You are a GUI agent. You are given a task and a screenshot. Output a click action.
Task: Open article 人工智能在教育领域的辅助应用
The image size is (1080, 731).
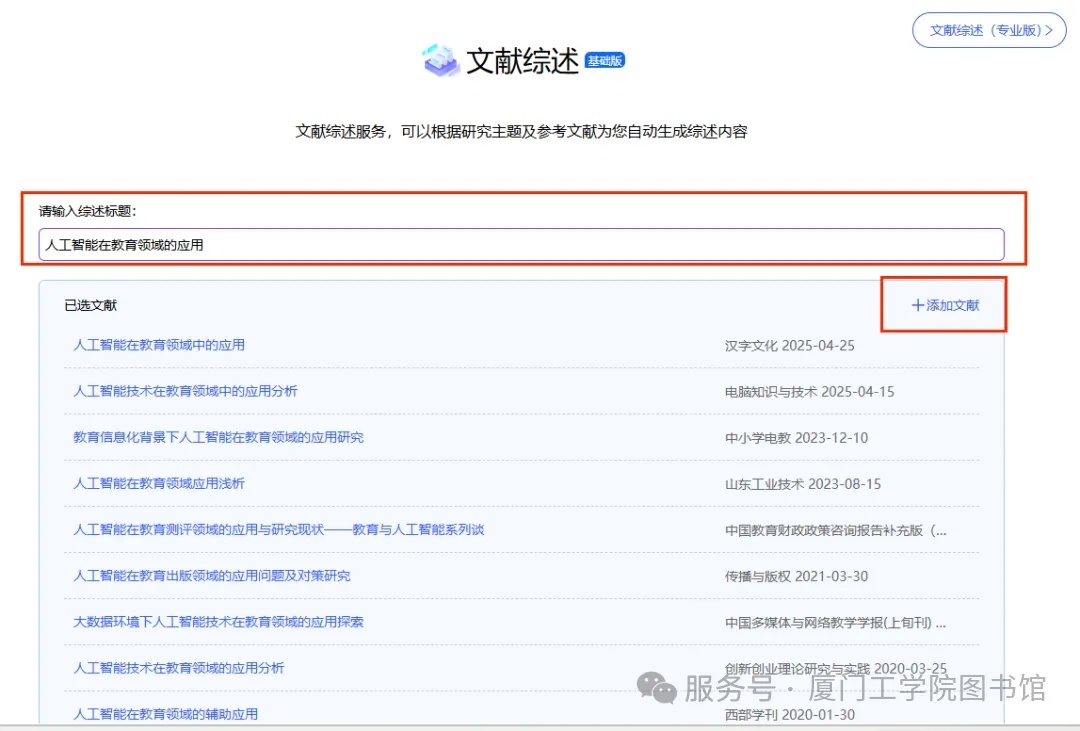click(x=165, y=714)
